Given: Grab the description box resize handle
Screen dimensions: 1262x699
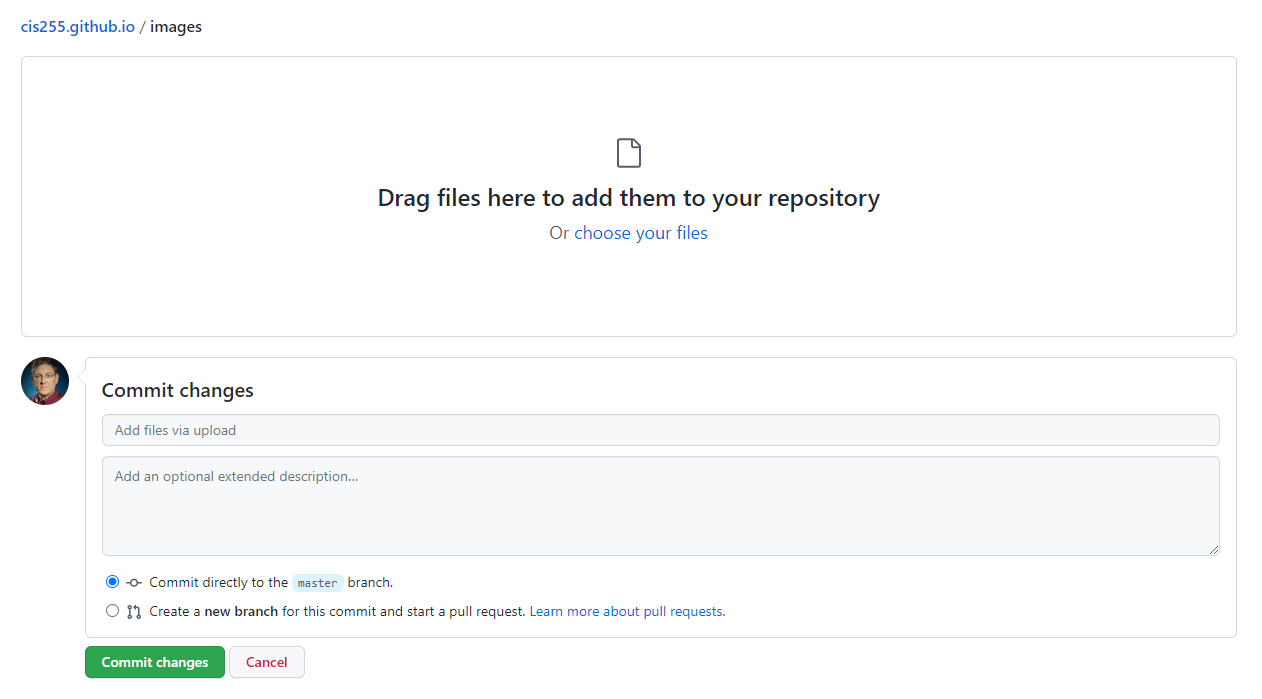Looking at the screenshot, I should coord(1214,549).
